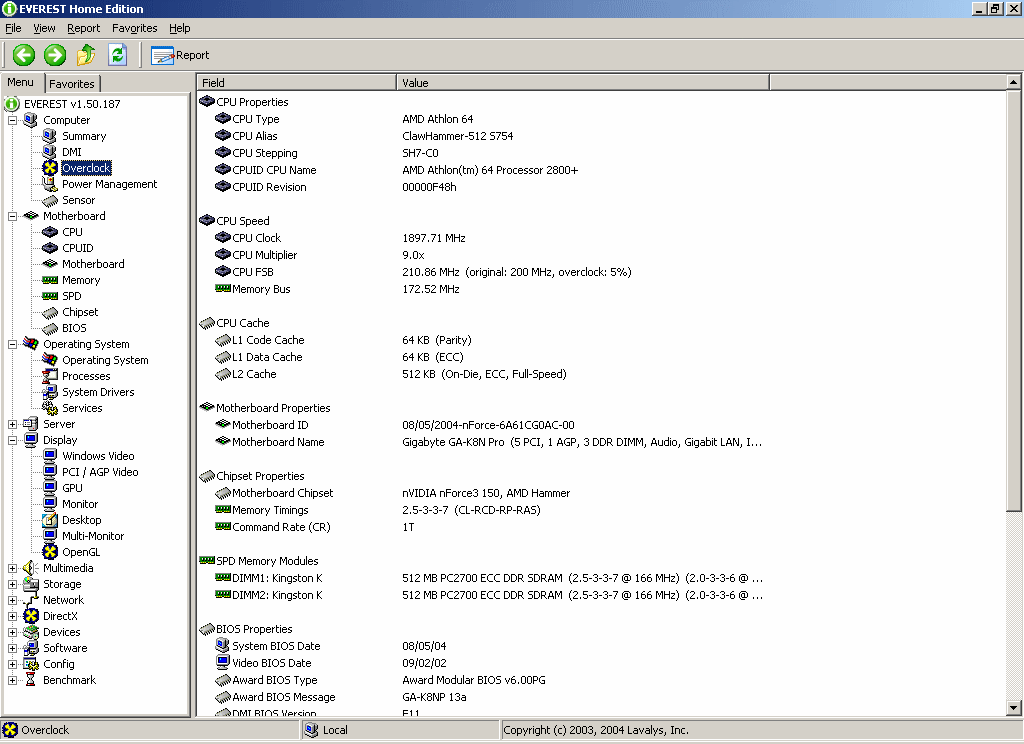Select the Windows Video icon
Screen dimensions: 1024x744
click(x=50, y=456)
